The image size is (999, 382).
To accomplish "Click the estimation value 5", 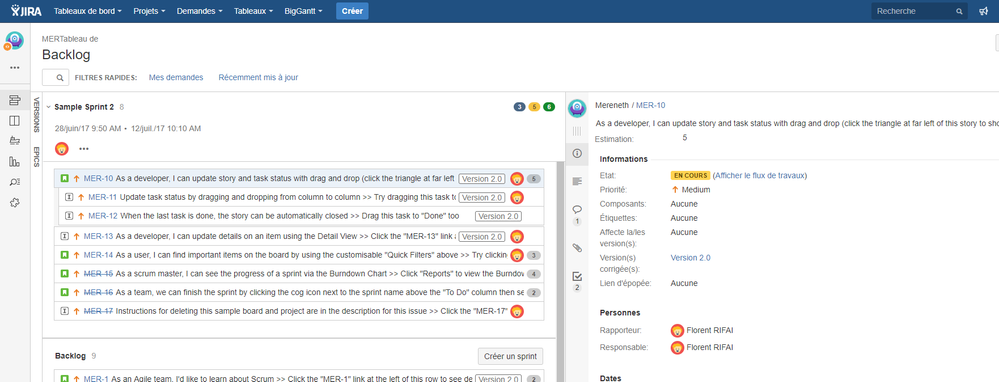I will click(x=685, y=138).
